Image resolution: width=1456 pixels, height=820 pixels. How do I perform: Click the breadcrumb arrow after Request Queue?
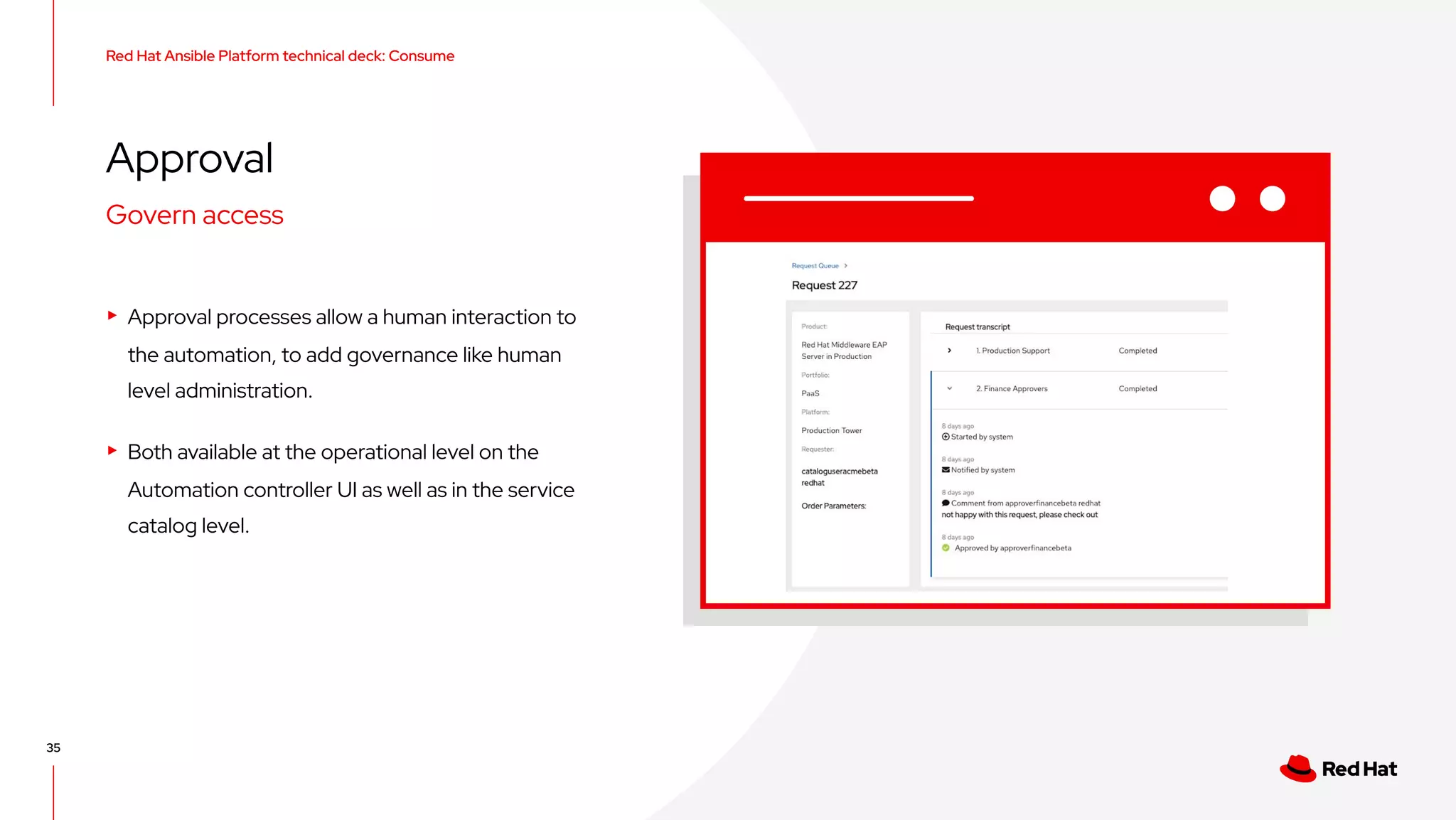[x=845, y=266]
